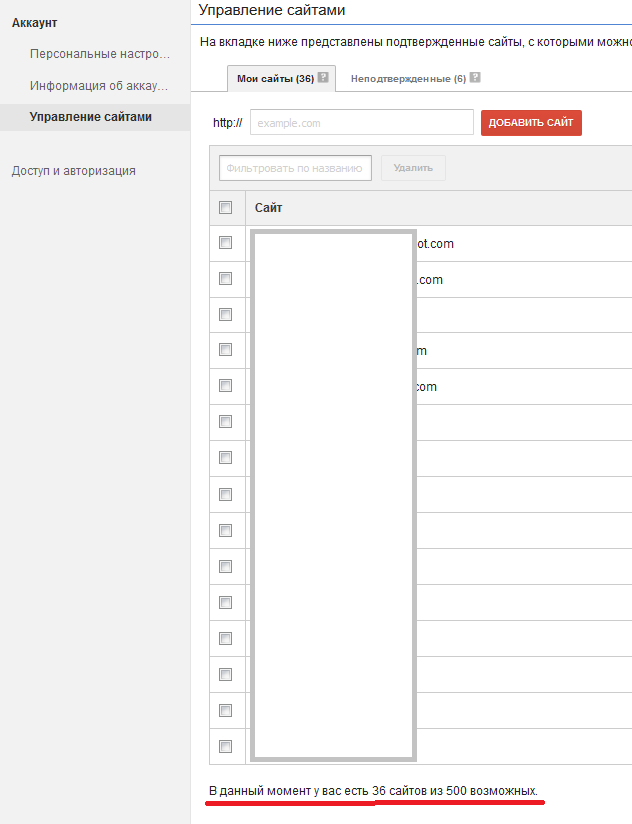The height and width of the screenshot is (824, 632).
Task: Go to Информация об аккаунте sidebar item
Action: click(99, 86)
